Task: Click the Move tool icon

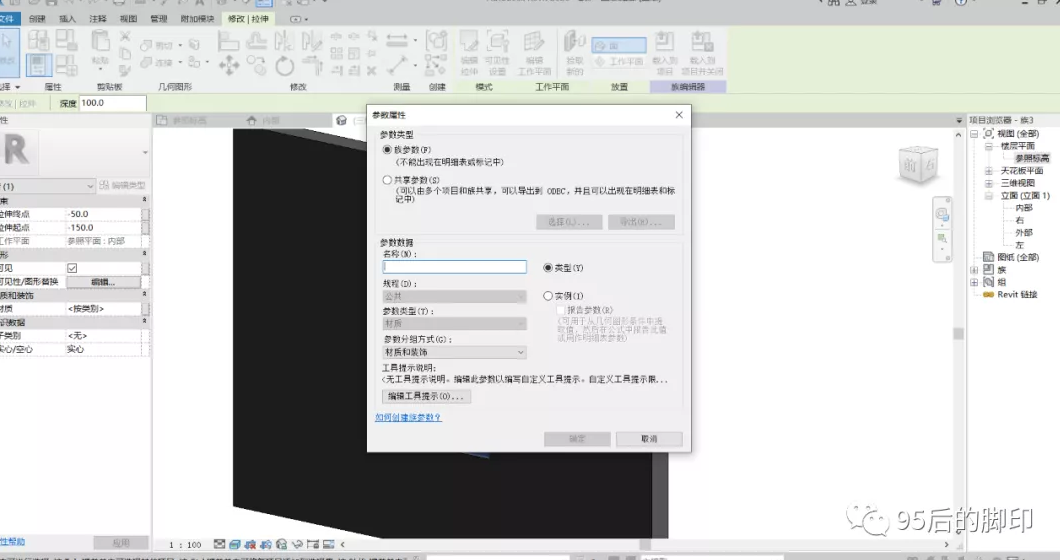Action: coord(228,66)
